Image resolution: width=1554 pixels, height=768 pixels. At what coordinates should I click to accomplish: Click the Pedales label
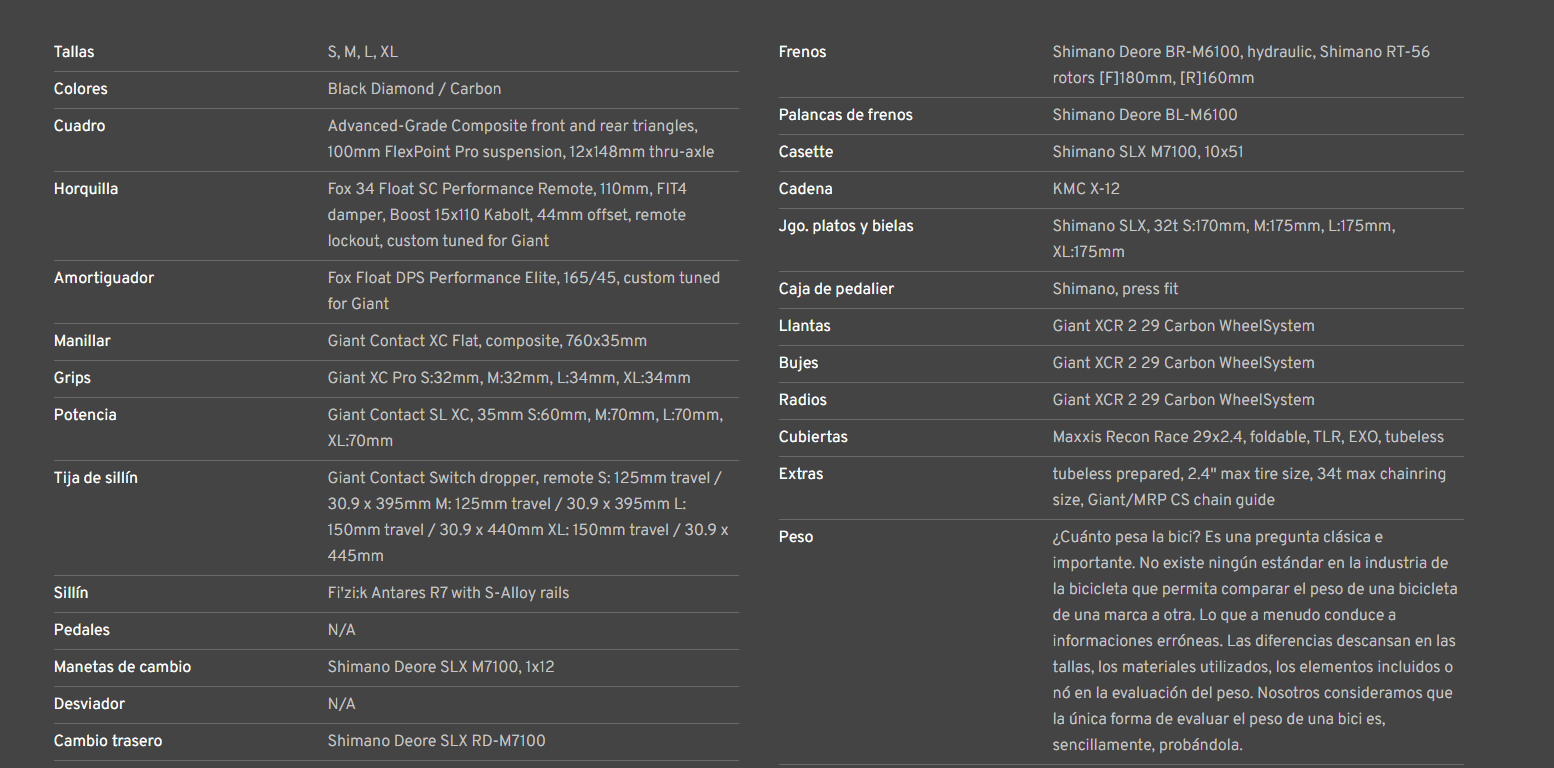coord(82,630)
